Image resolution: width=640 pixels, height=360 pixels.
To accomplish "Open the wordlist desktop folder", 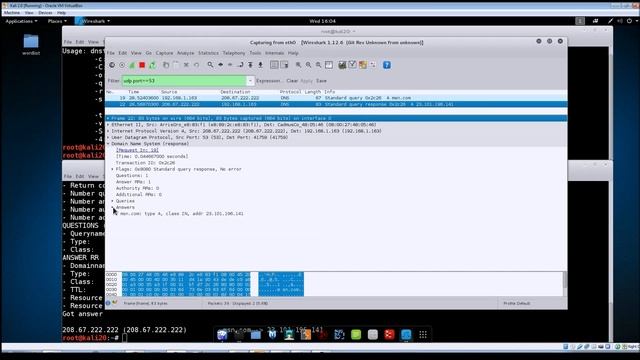I will 31,44.
